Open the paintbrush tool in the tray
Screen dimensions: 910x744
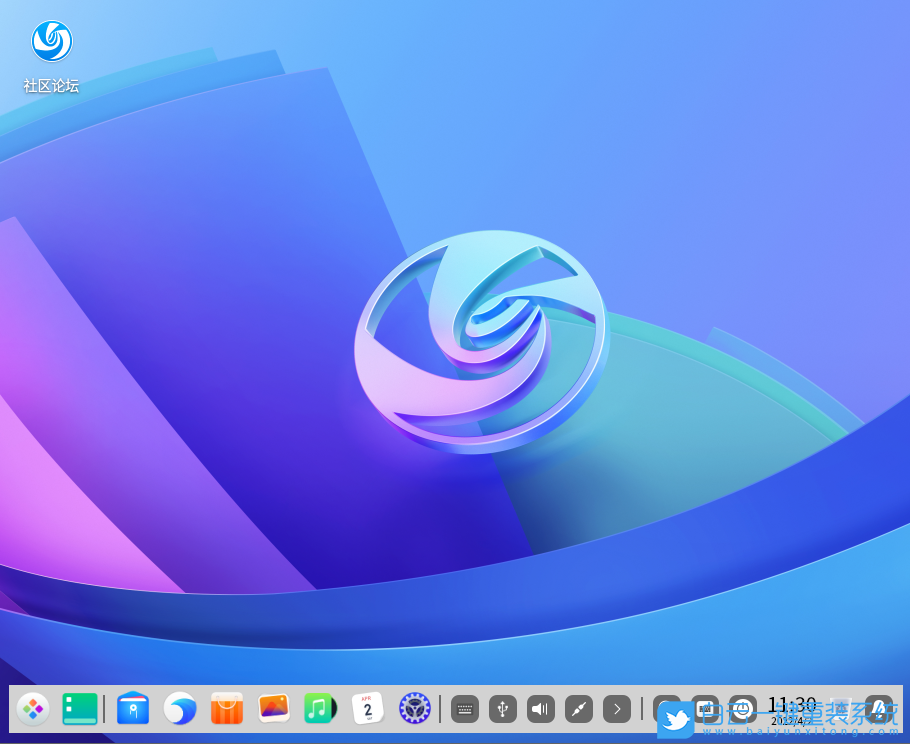pos(578,708)
